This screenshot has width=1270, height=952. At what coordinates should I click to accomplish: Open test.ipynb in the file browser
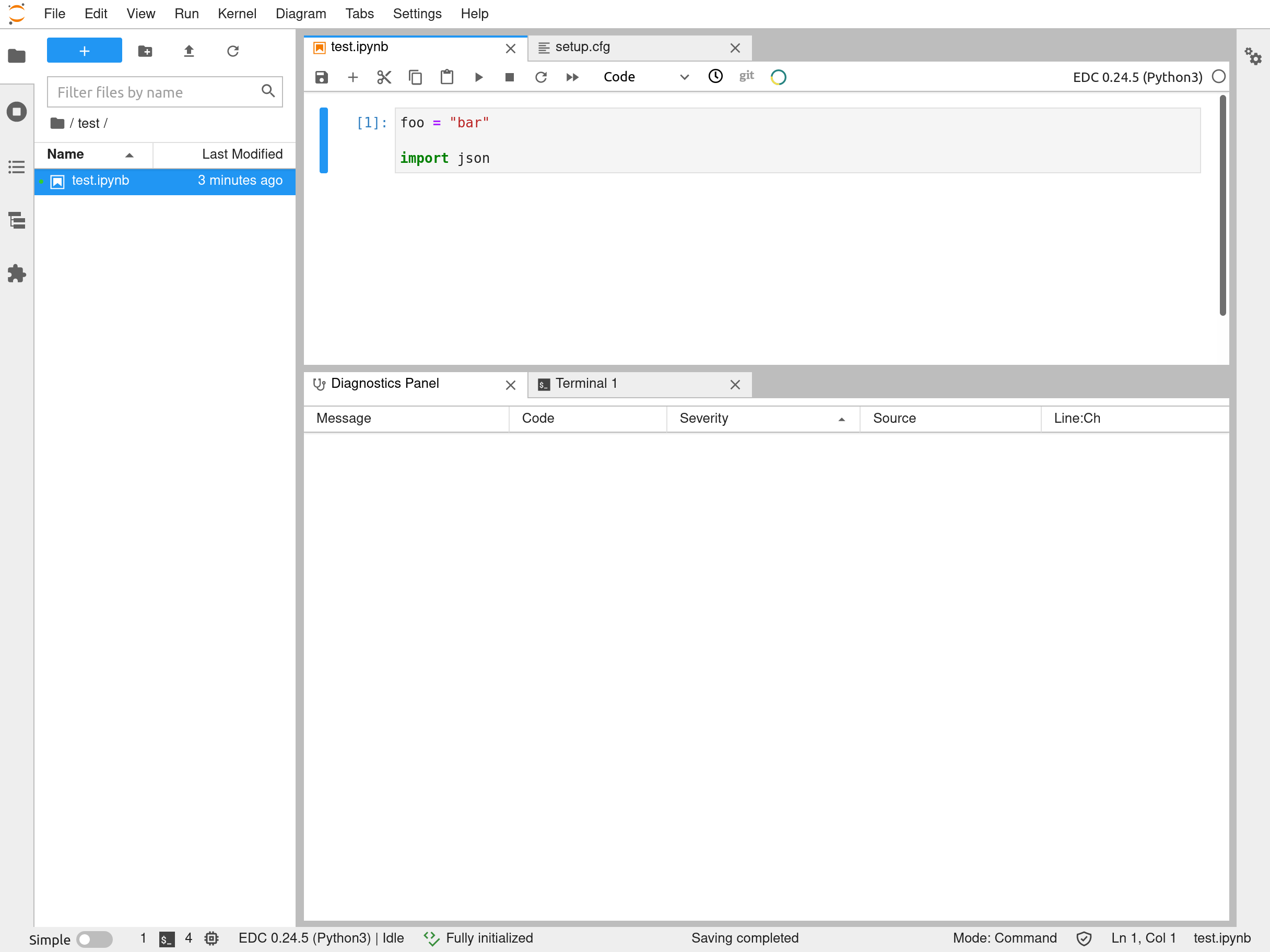[100, 181]
